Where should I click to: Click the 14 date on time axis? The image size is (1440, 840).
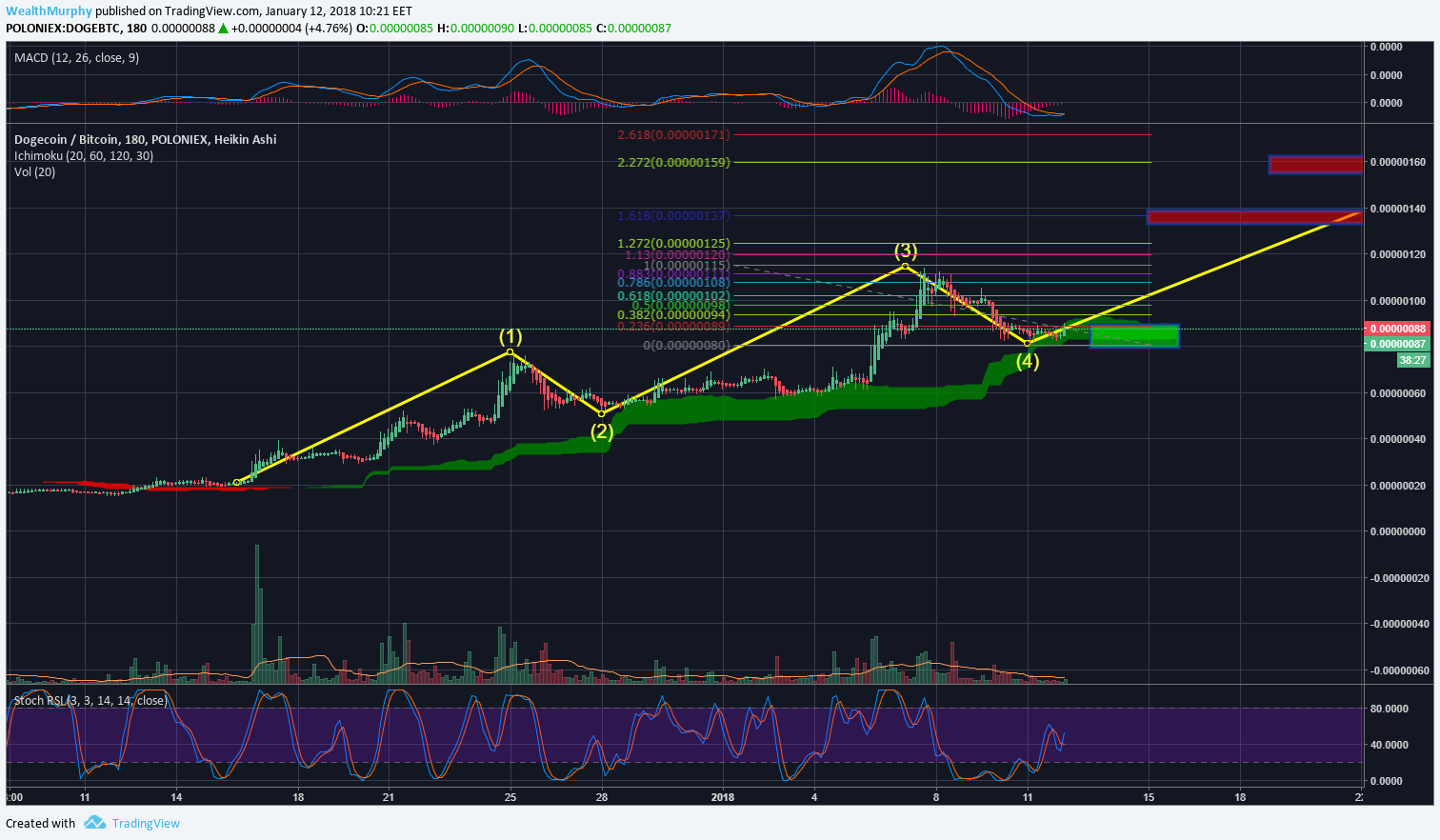[x=177, y=796]
